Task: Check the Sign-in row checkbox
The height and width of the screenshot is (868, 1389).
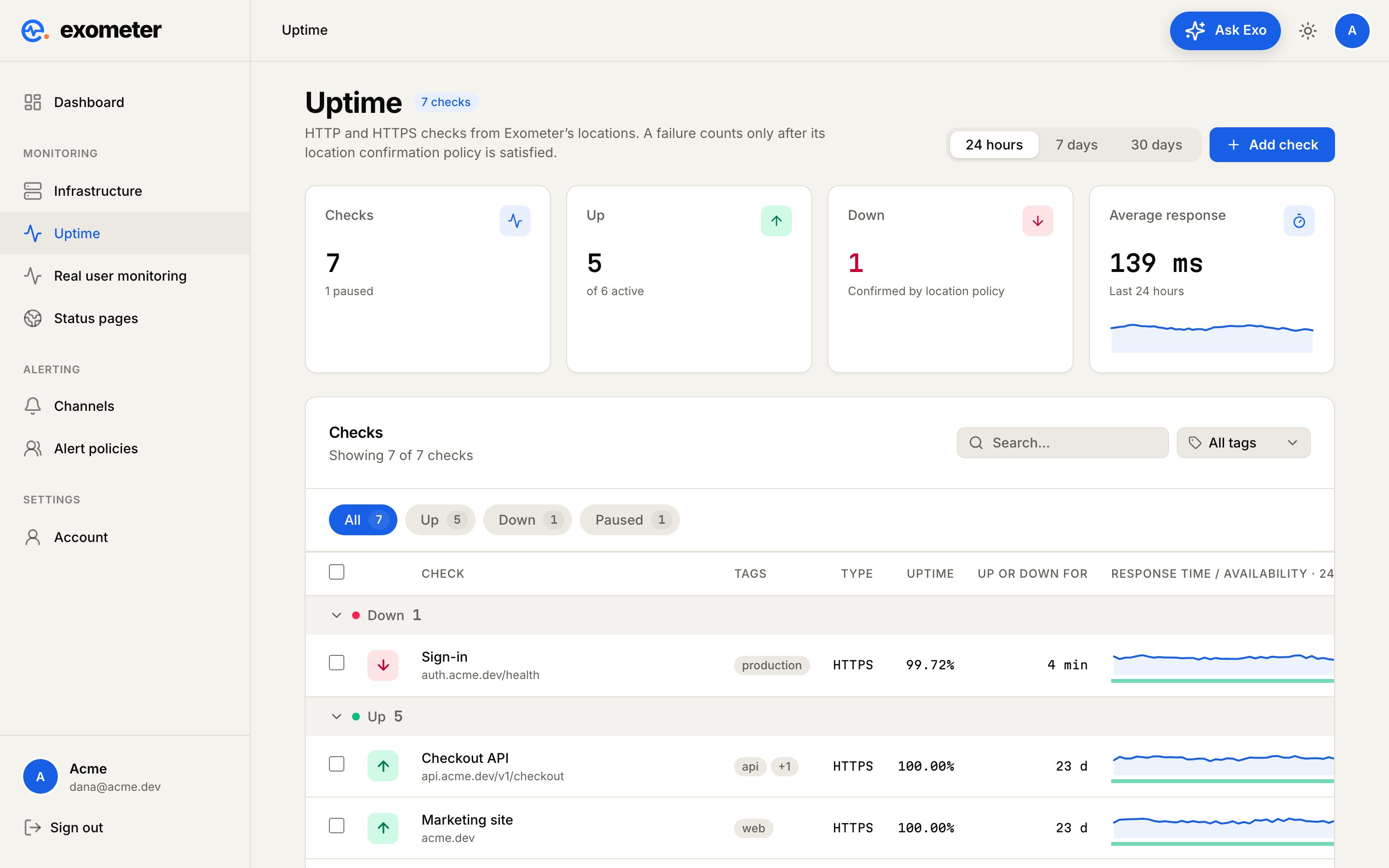Action: pos(336,663)
